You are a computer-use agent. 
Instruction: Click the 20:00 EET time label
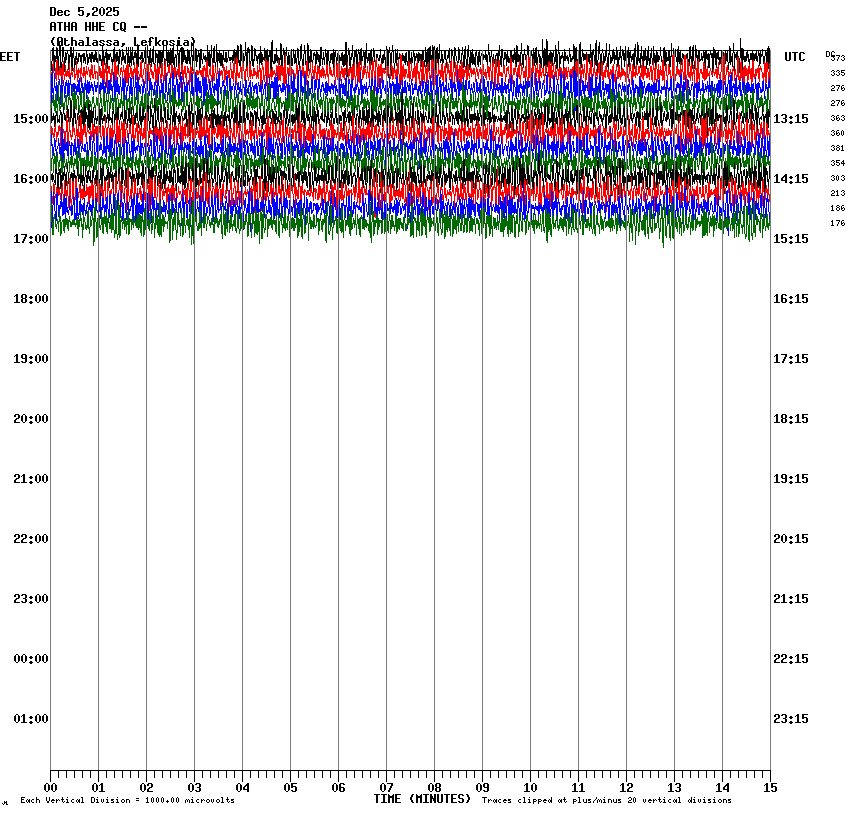point(30,419)
